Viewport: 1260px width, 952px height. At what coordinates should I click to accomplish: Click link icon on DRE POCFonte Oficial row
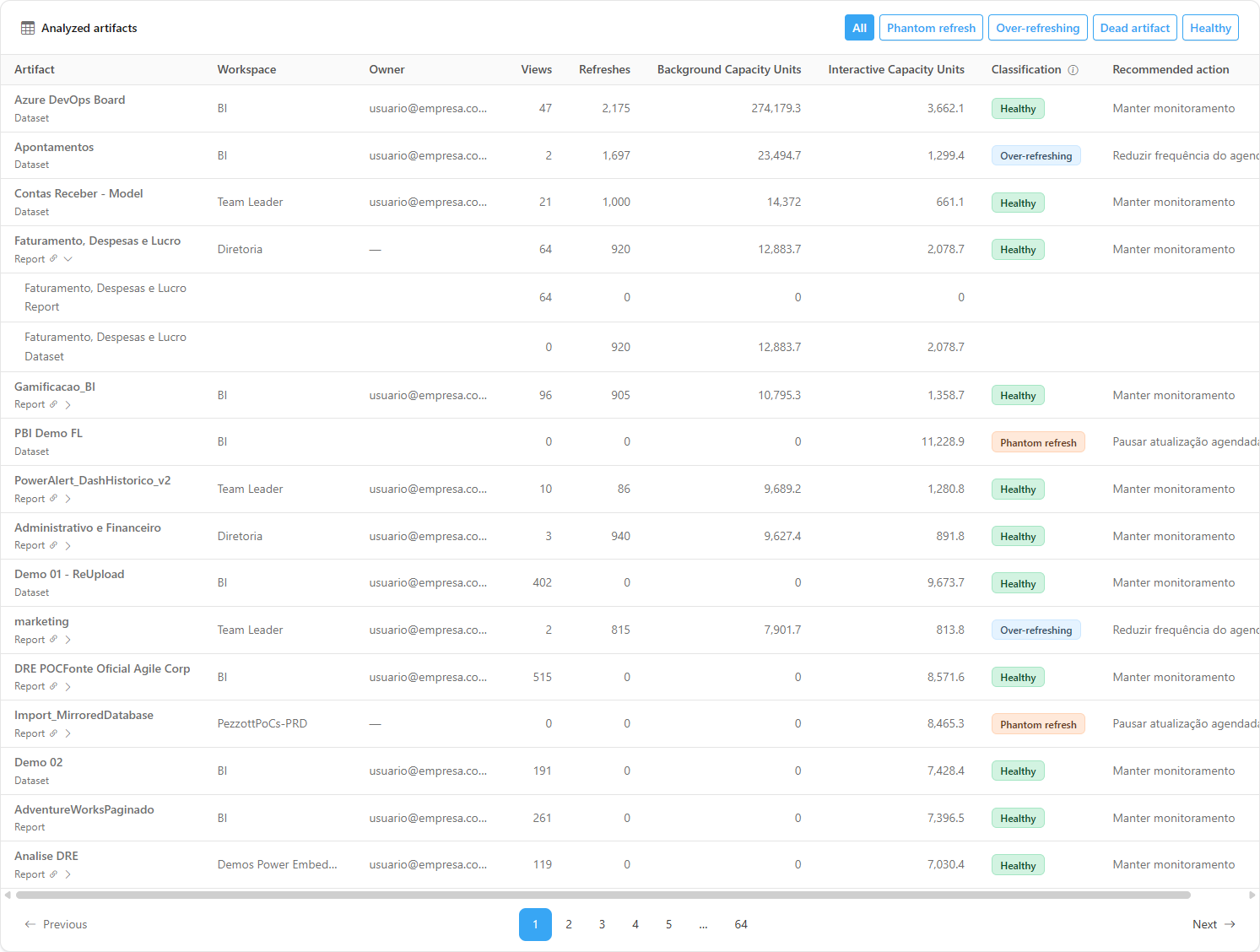click(53, 687)
